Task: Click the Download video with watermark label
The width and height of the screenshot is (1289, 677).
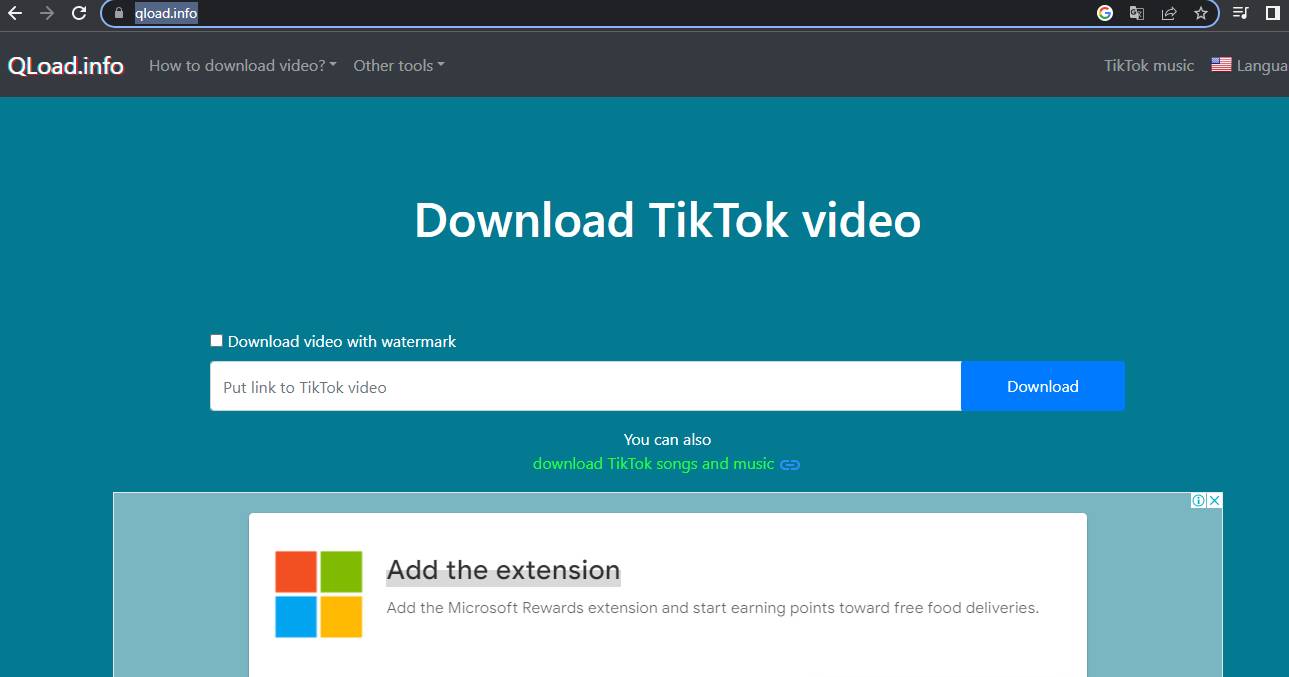Action: (342, 341)
